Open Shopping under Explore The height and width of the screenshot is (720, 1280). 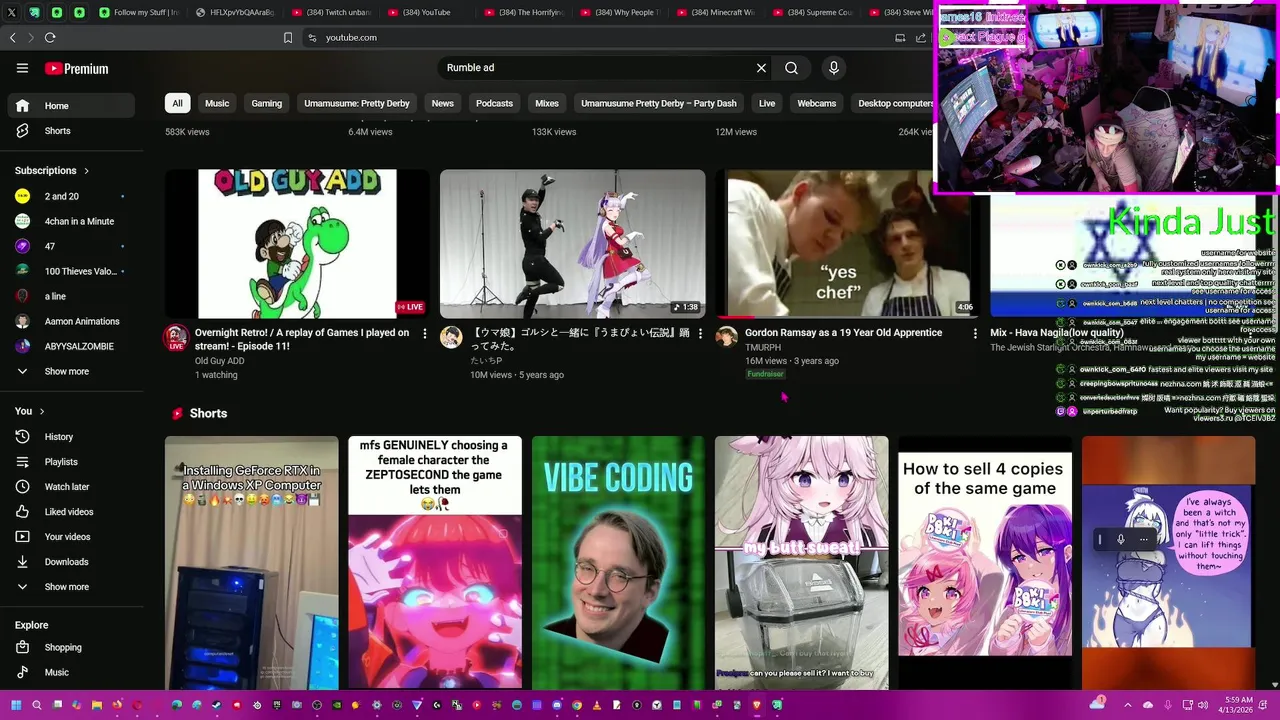point(71,648)
